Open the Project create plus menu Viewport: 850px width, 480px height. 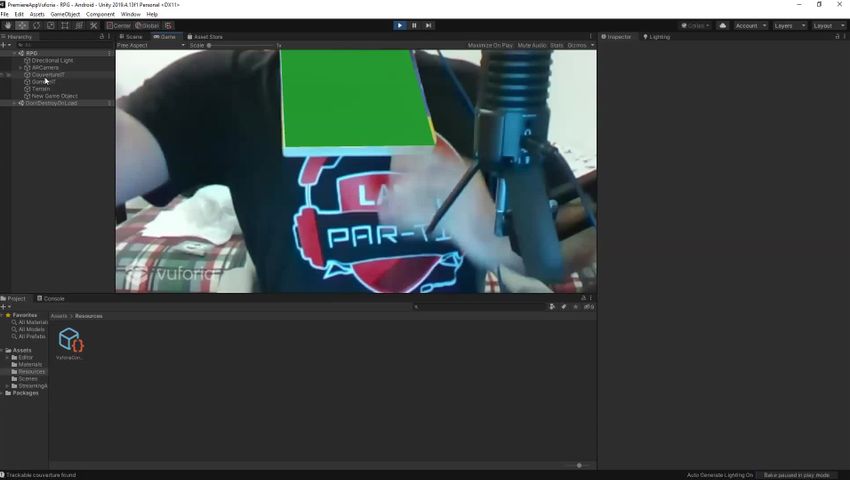click(x=5, y=306)
